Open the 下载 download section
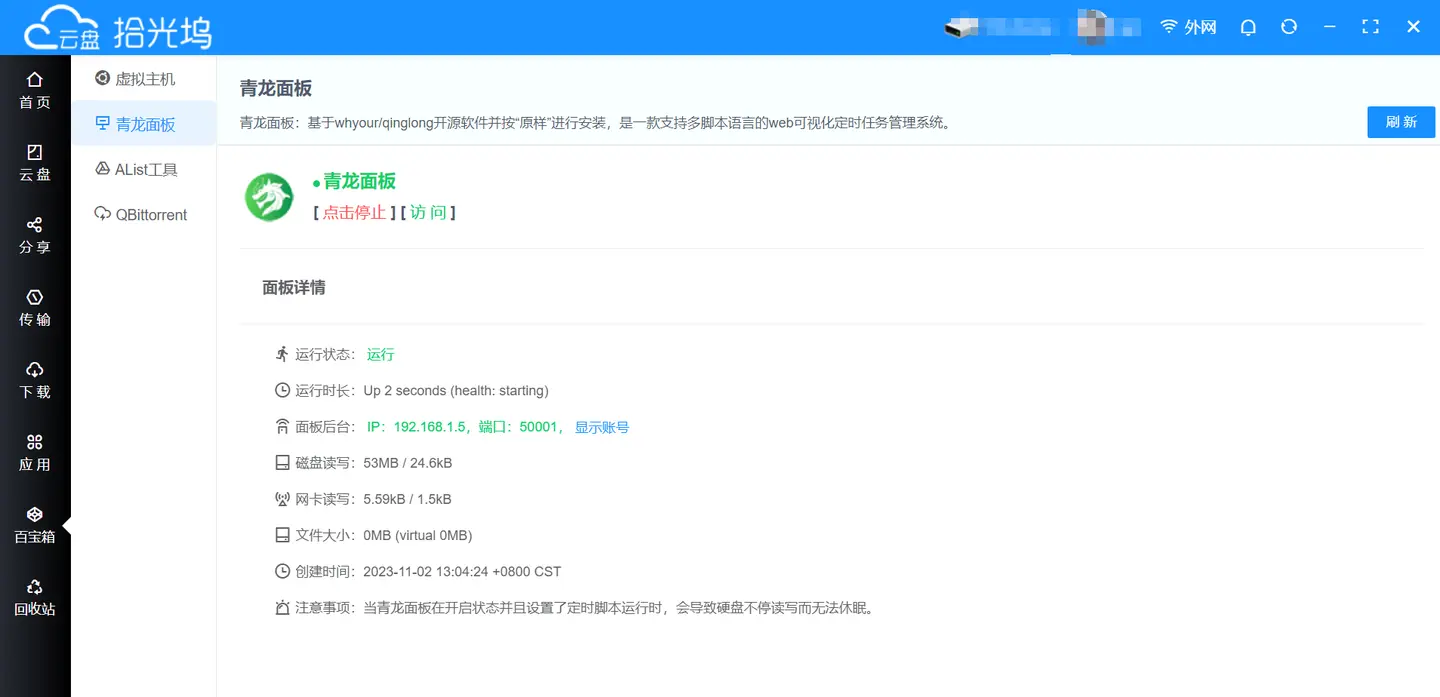Image resolution: width=1440 pixels, height=697 pixels. (35, 380)
